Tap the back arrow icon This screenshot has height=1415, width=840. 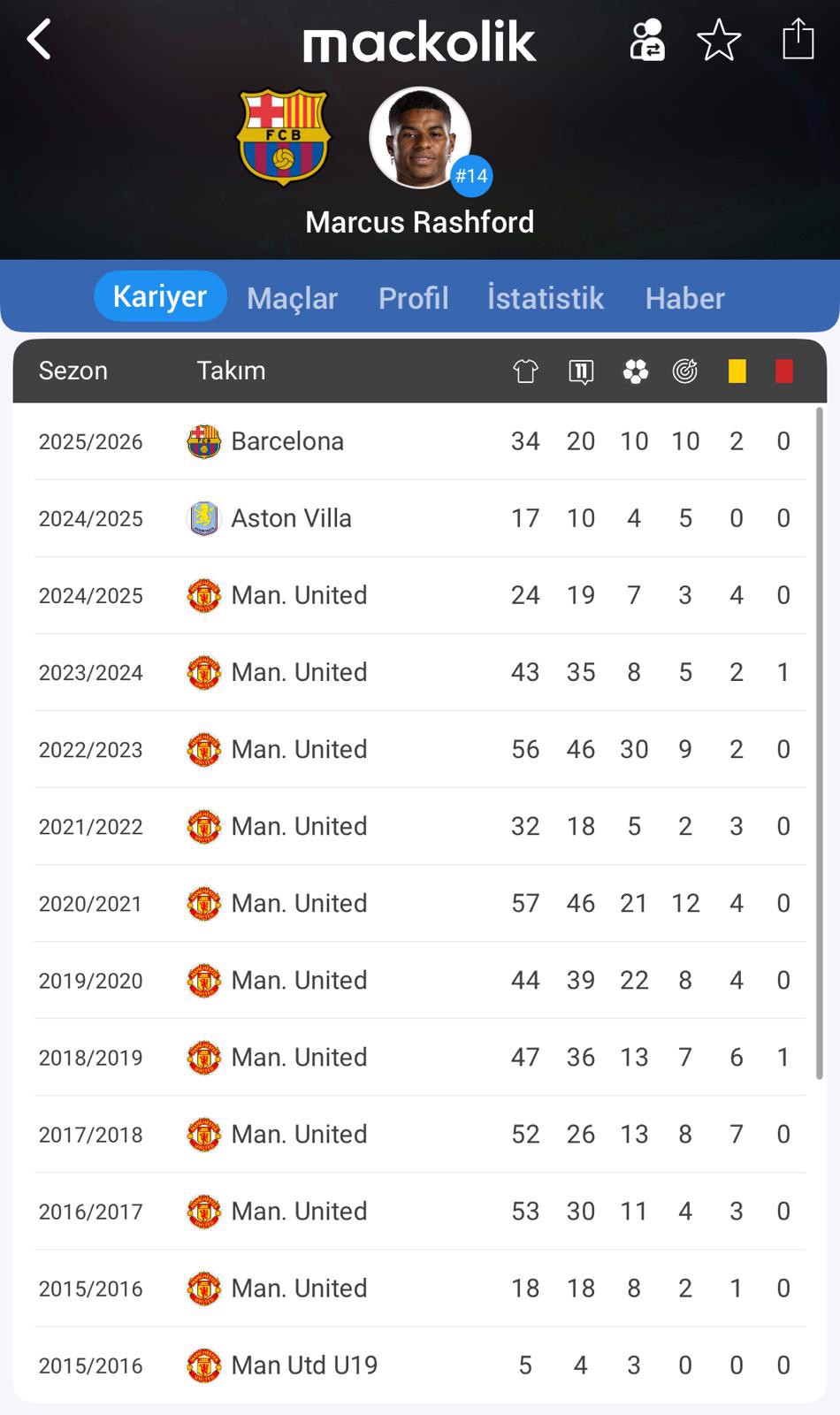pos(39,40)
